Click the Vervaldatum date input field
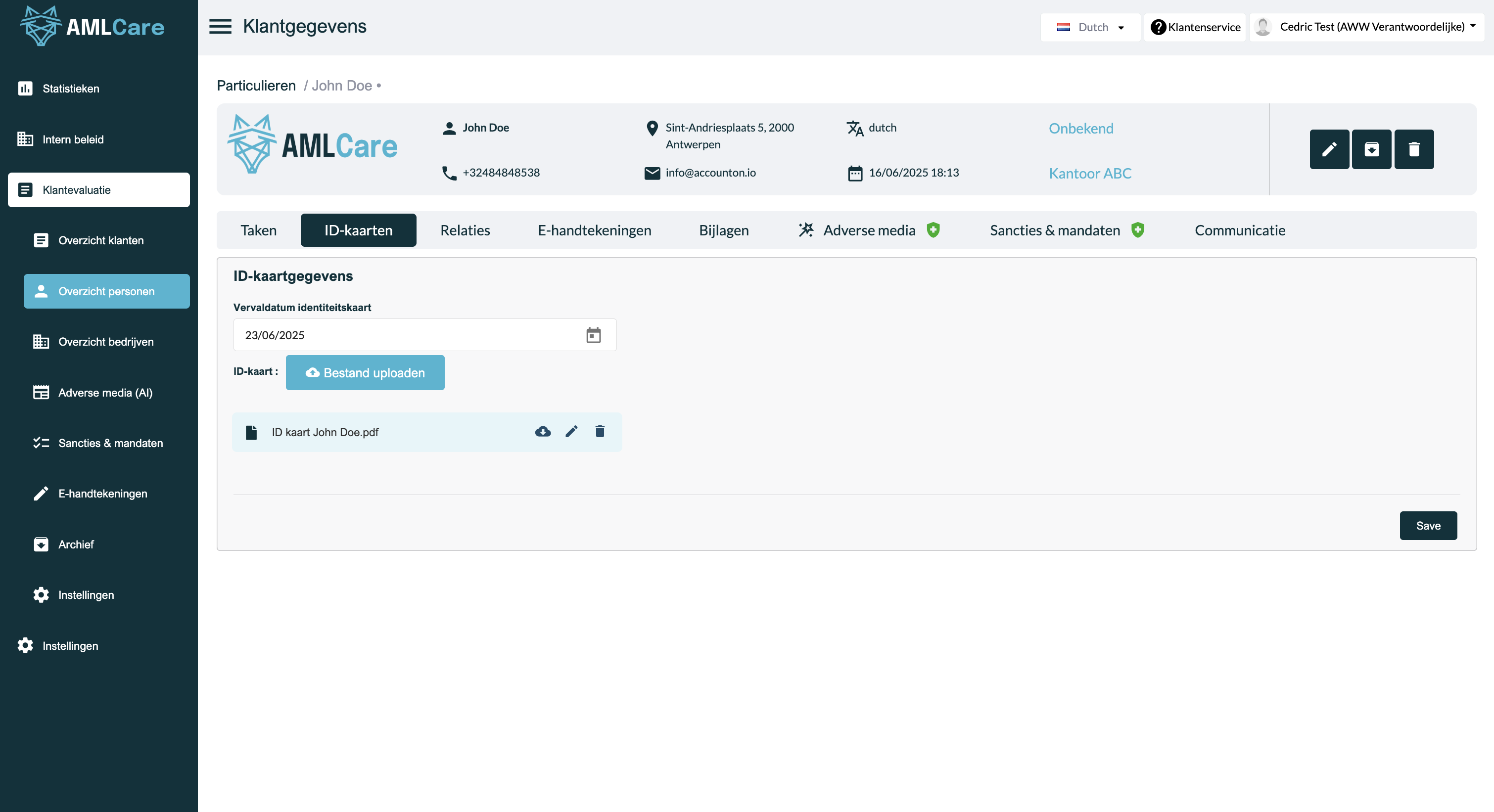 [x=424, y=335]
